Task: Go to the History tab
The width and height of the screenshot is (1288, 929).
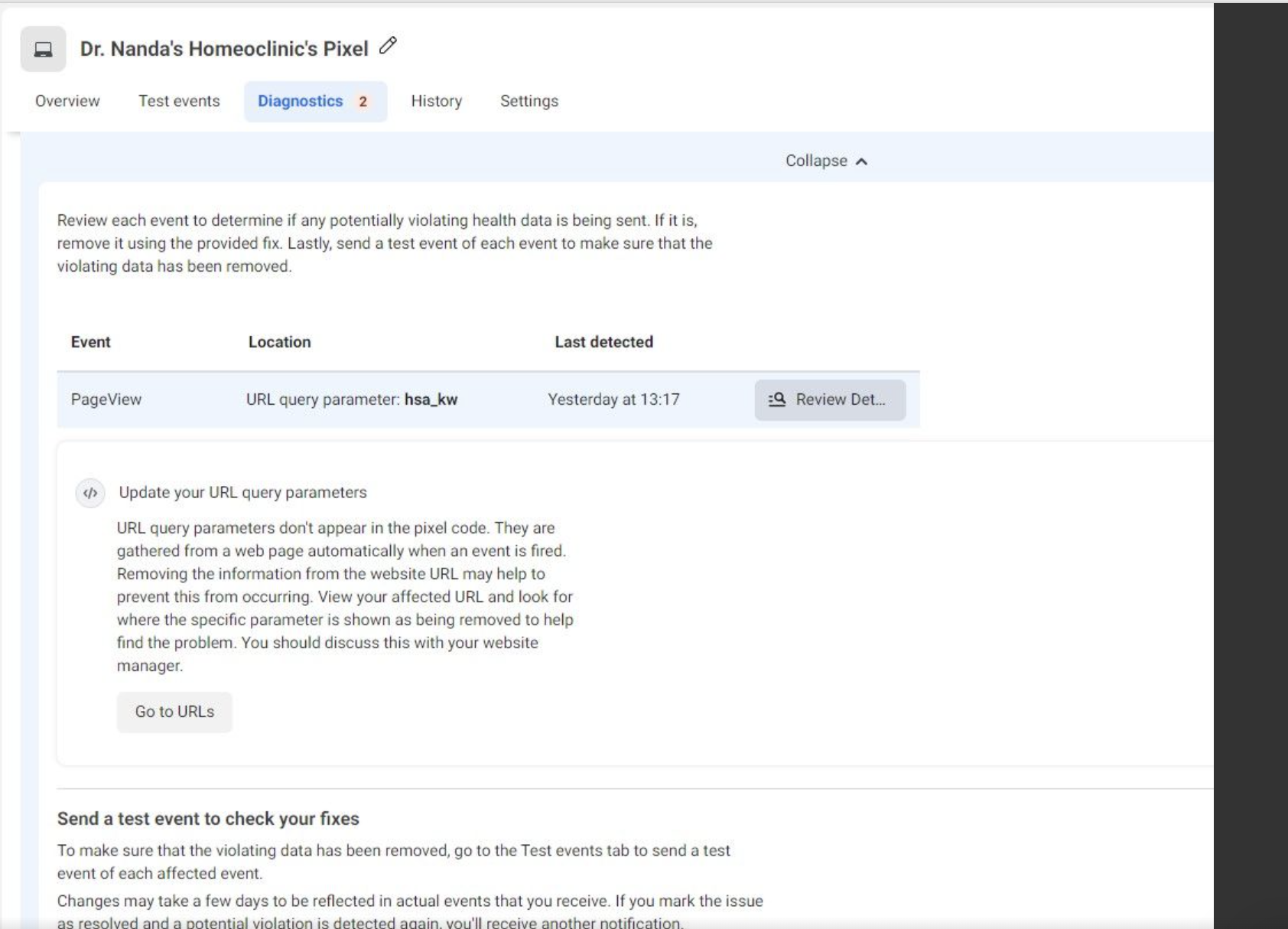Action: [436, 101]
